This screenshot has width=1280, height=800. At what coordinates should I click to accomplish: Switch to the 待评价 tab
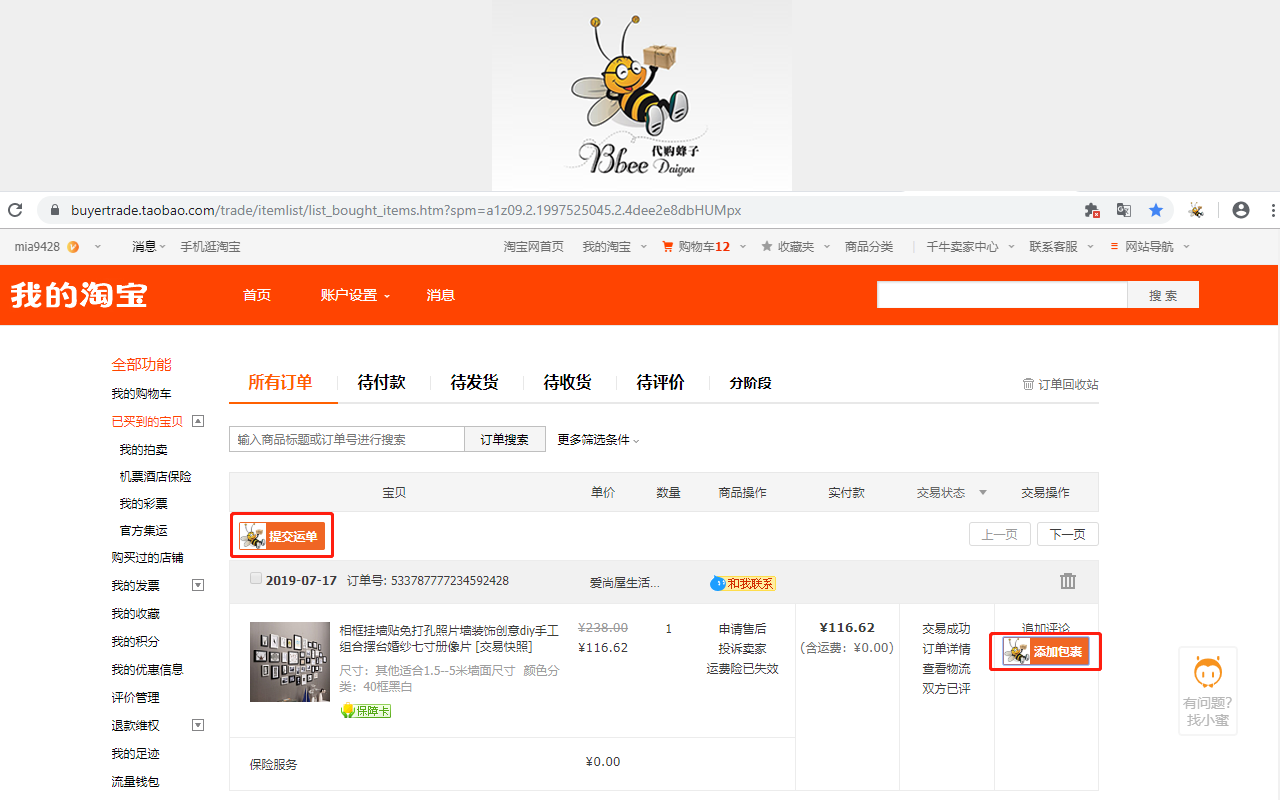tap(660, 382)
